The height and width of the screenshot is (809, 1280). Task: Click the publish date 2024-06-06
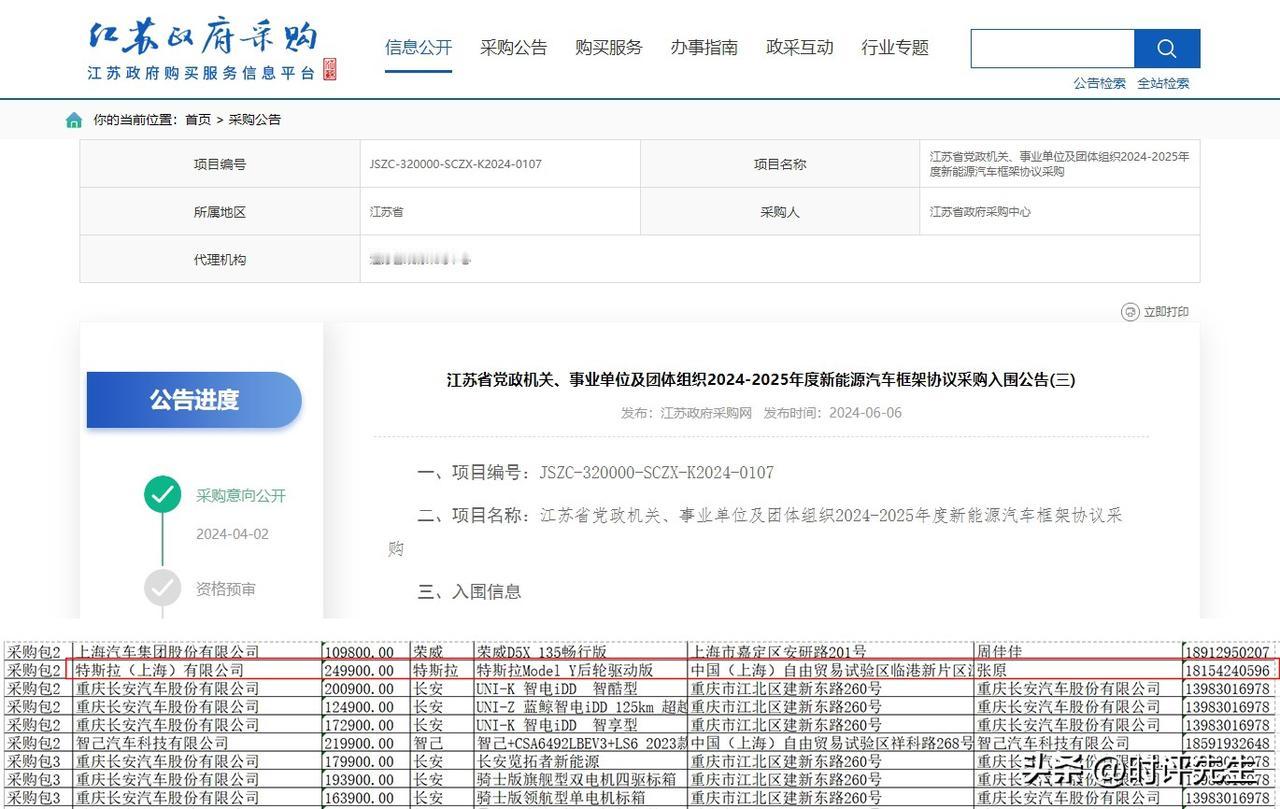[x=865, y=412]
